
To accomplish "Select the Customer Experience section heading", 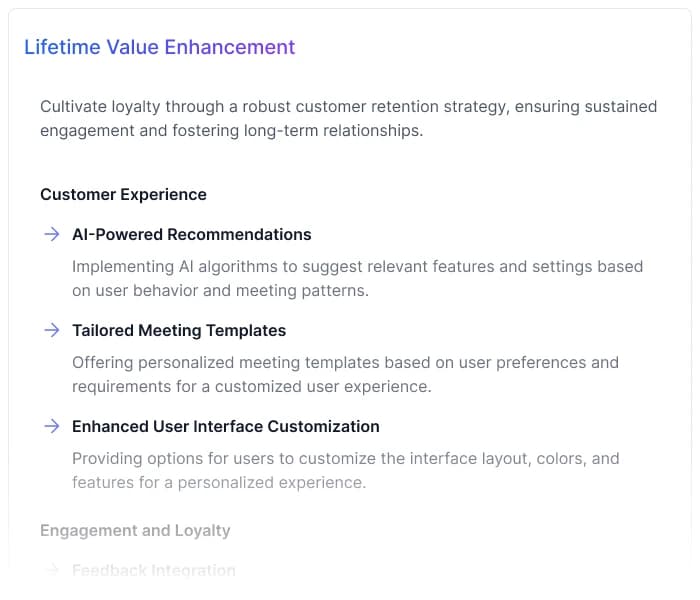I will [x=123, y=194].
